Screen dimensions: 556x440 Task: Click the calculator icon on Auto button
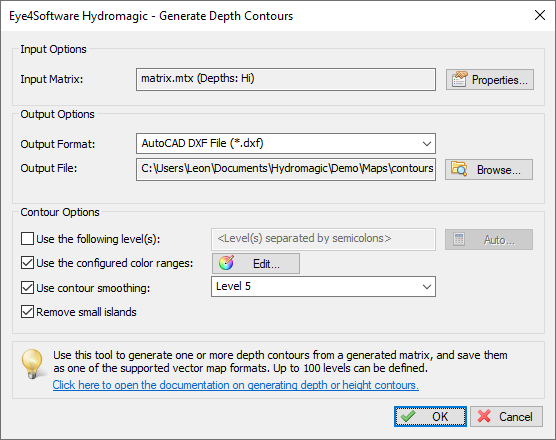coord(459,239)
